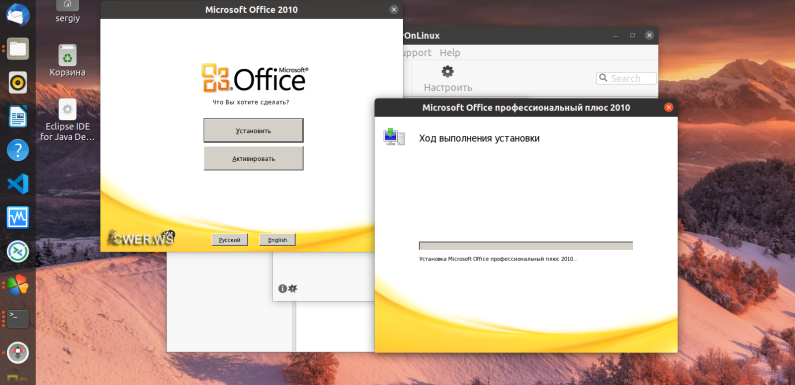The width and height of the screenshot is (795, 385).
Task: Close the Microsoft Office 2010 window
Action: point(394,10)
